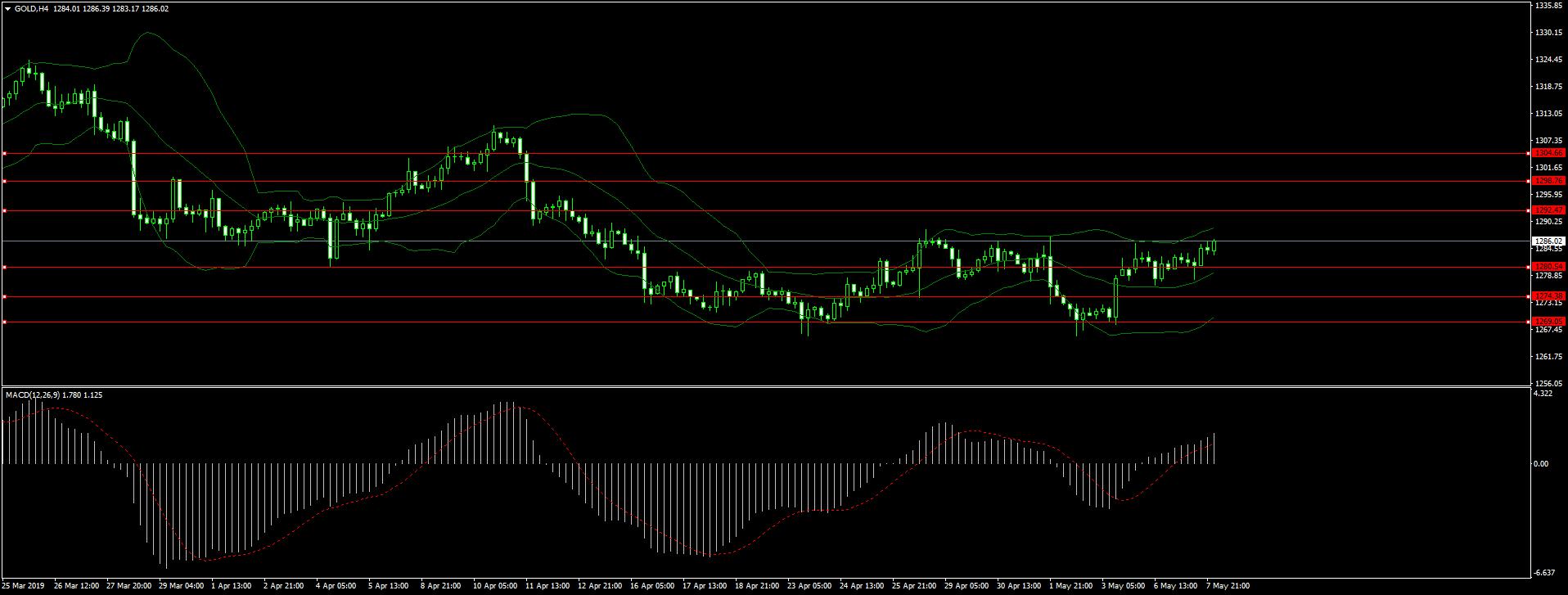
Task: Select the red 1298.76 price level tag
Action: coord(1549,181)
